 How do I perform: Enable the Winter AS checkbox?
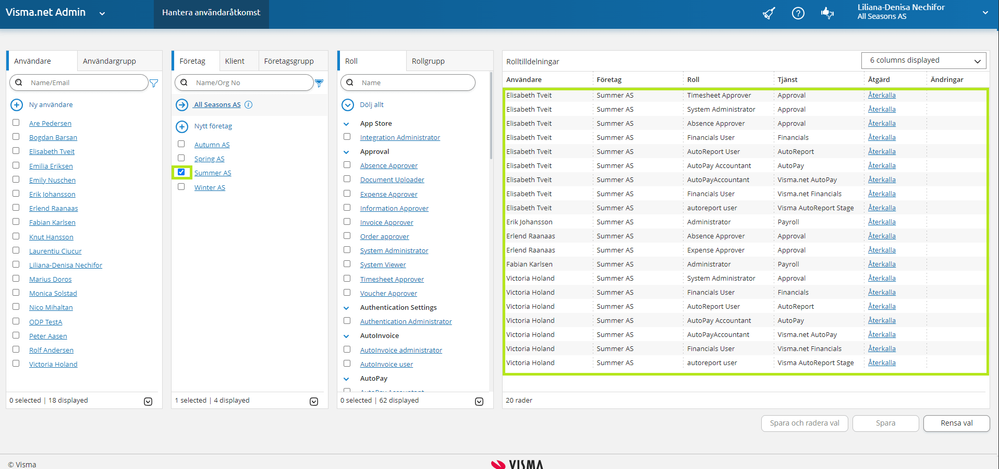click(x=182, y=187)
